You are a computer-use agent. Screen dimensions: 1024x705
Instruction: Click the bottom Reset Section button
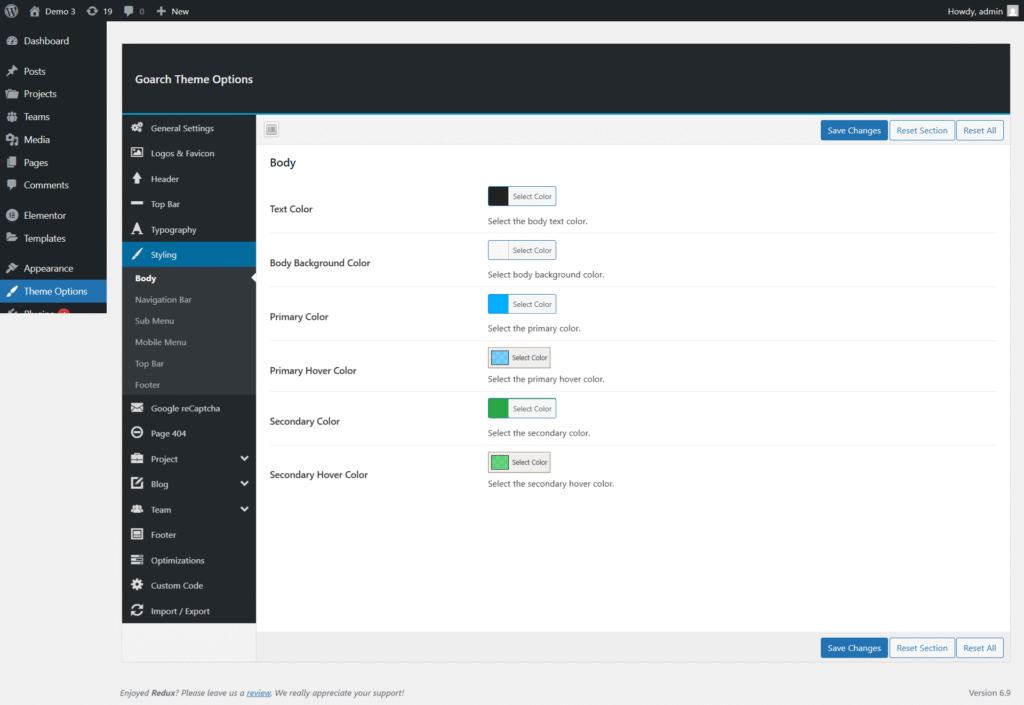pyautogui.click(x=921, y=648)
